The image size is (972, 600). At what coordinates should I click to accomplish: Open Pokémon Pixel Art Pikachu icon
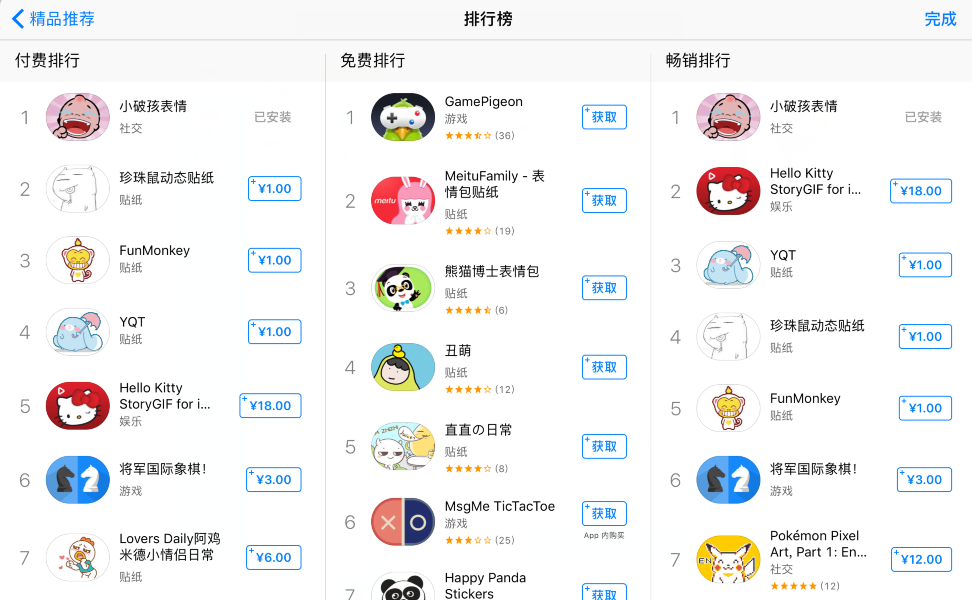728,559
